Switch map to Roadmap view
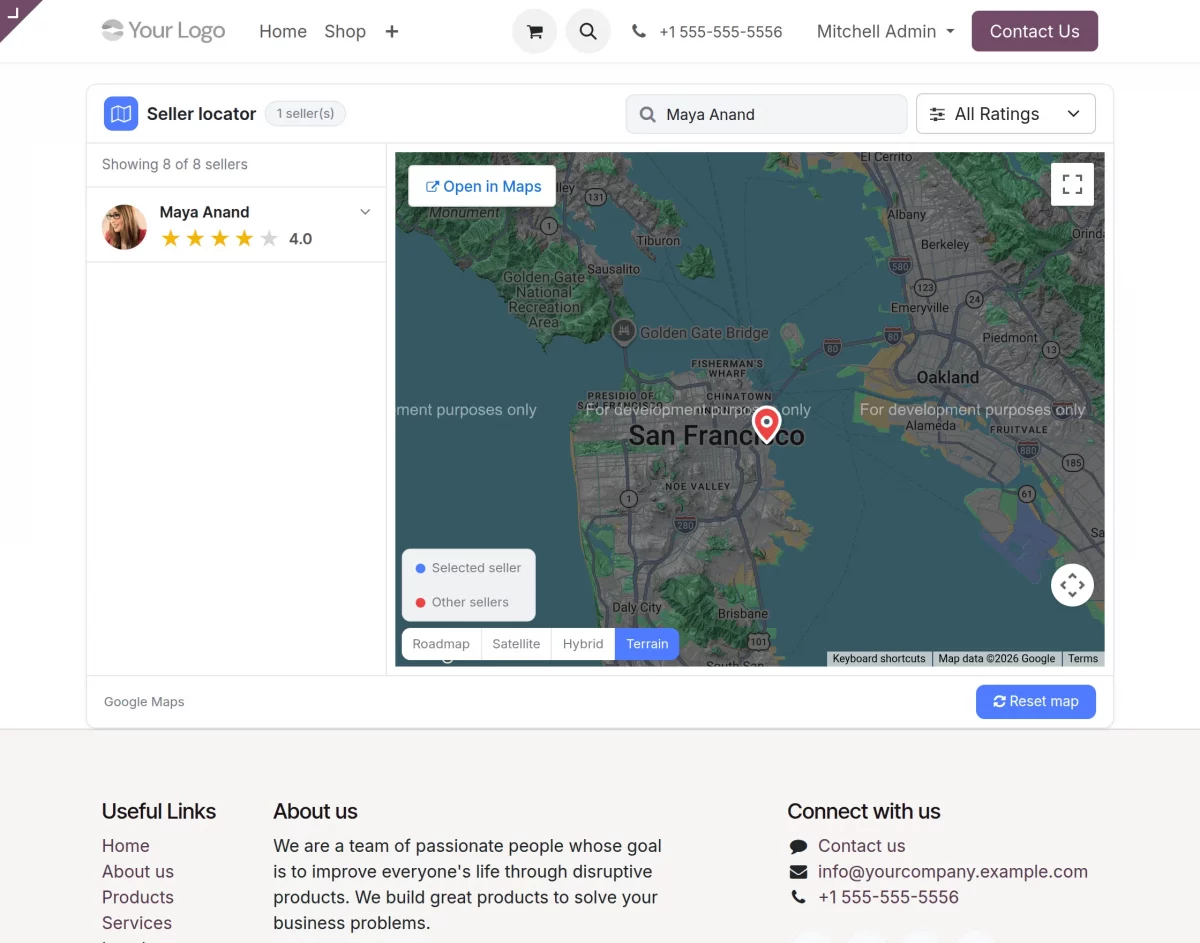The width and height of the screenshot is (1200, 943). point(441,644)
